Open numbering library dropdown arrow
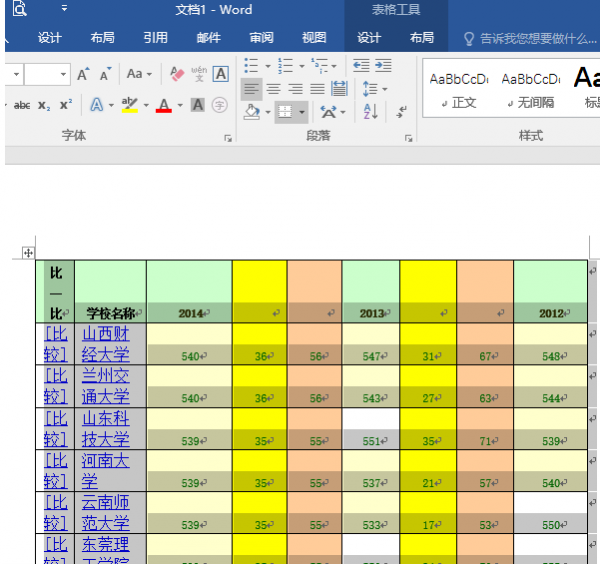The height and width of the screenshot is (564, 600). tap(302, 66)
